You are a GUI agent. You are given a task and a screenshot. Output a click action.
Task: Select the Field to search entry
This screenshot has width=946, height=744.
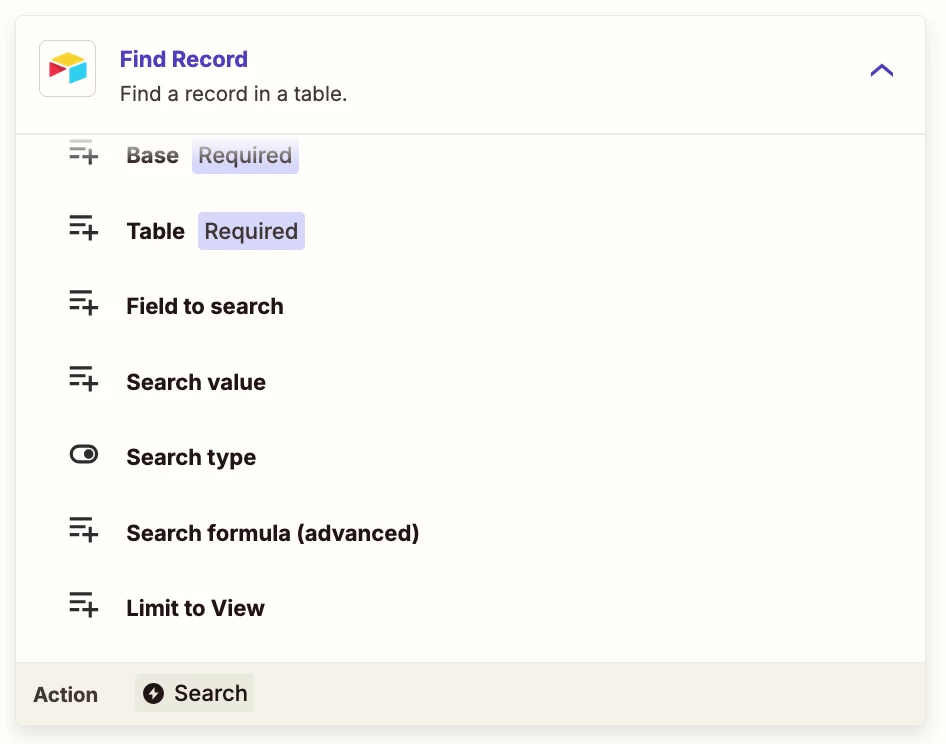[205, 307]
